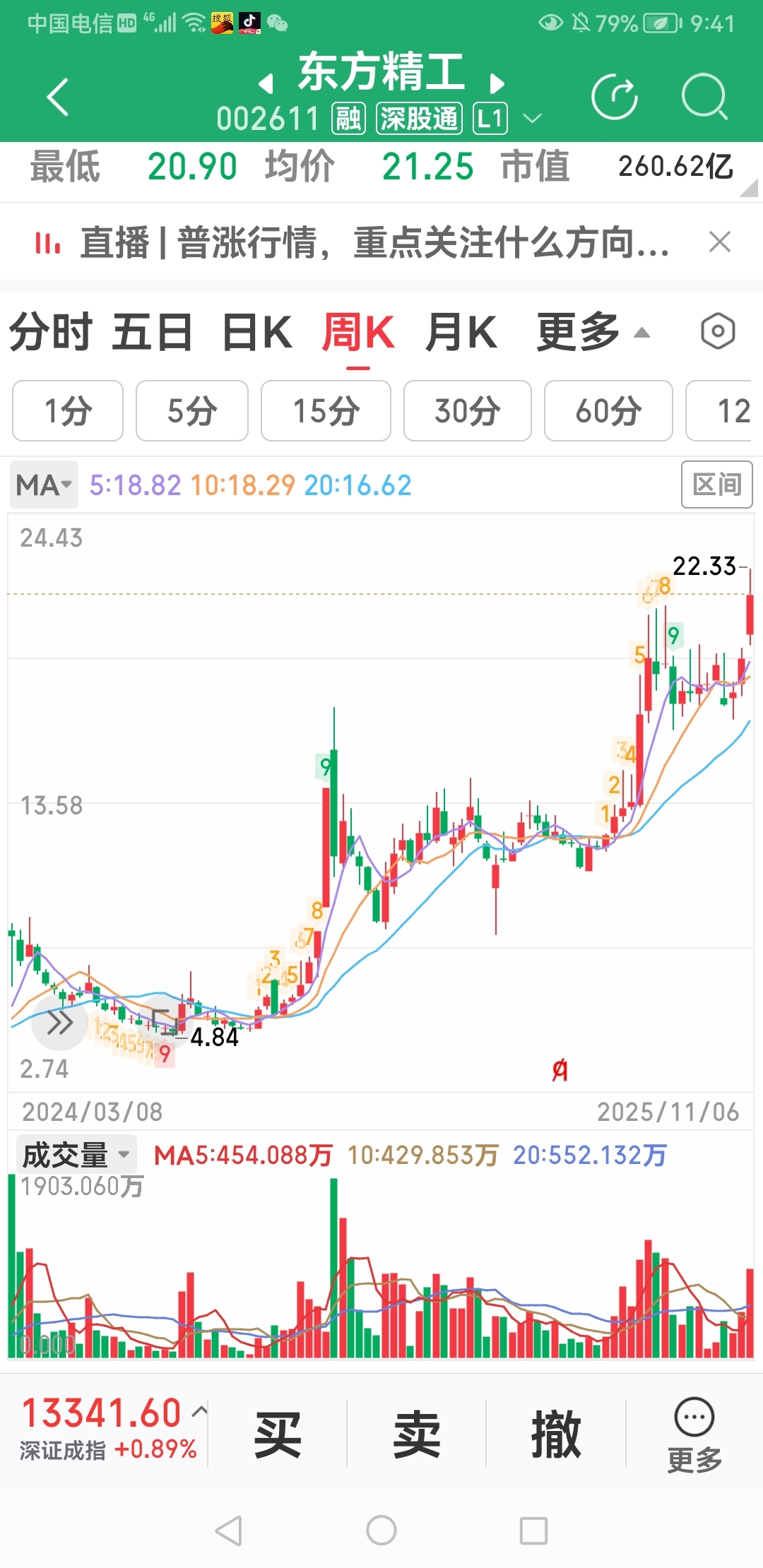Open search with magnifier icon
The width and height of the screenshot is (763, 1568).
[x=704, y=97]
